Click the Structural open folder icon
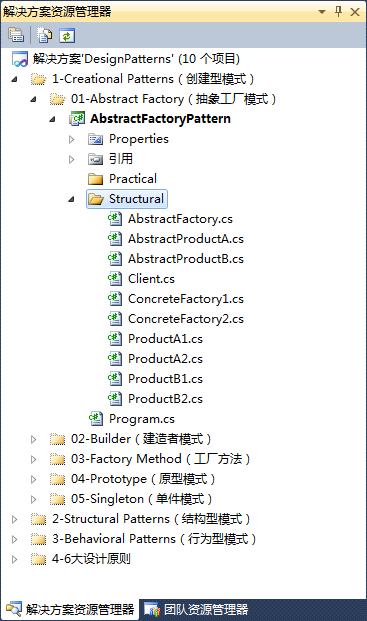This screenshot has width=367, height=621. (x=96, y=199)
